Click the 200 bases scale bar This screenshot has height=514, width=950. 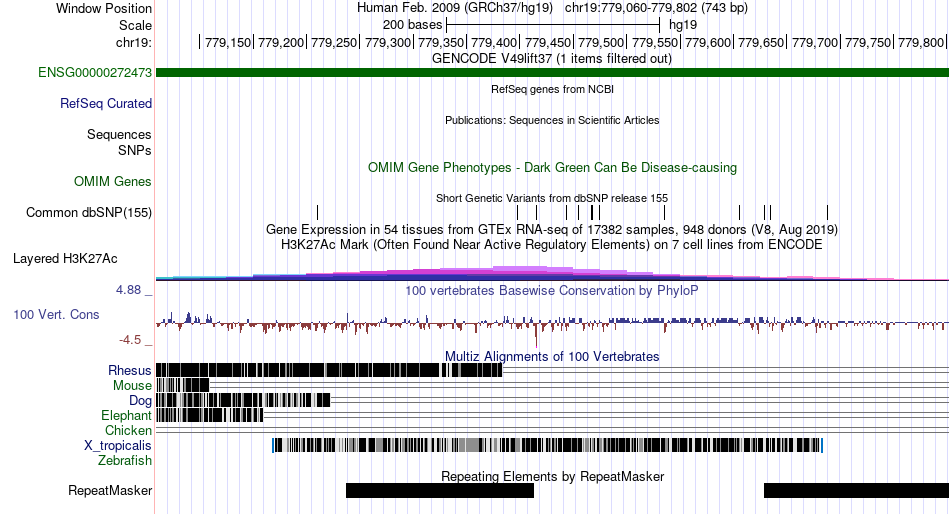553,25
